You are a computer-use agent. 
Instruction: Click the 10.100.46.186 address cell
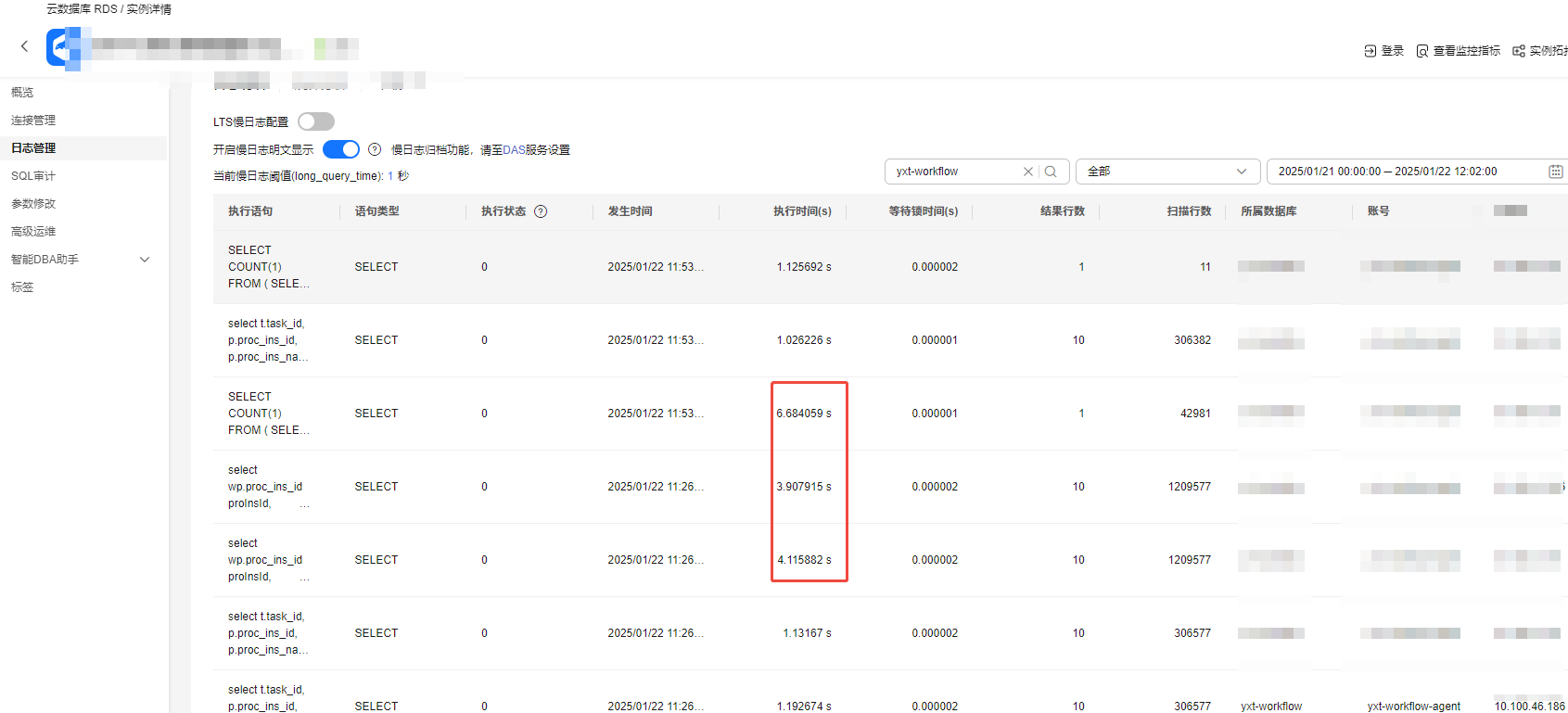pyautogui.click(x=1529, y=707)
